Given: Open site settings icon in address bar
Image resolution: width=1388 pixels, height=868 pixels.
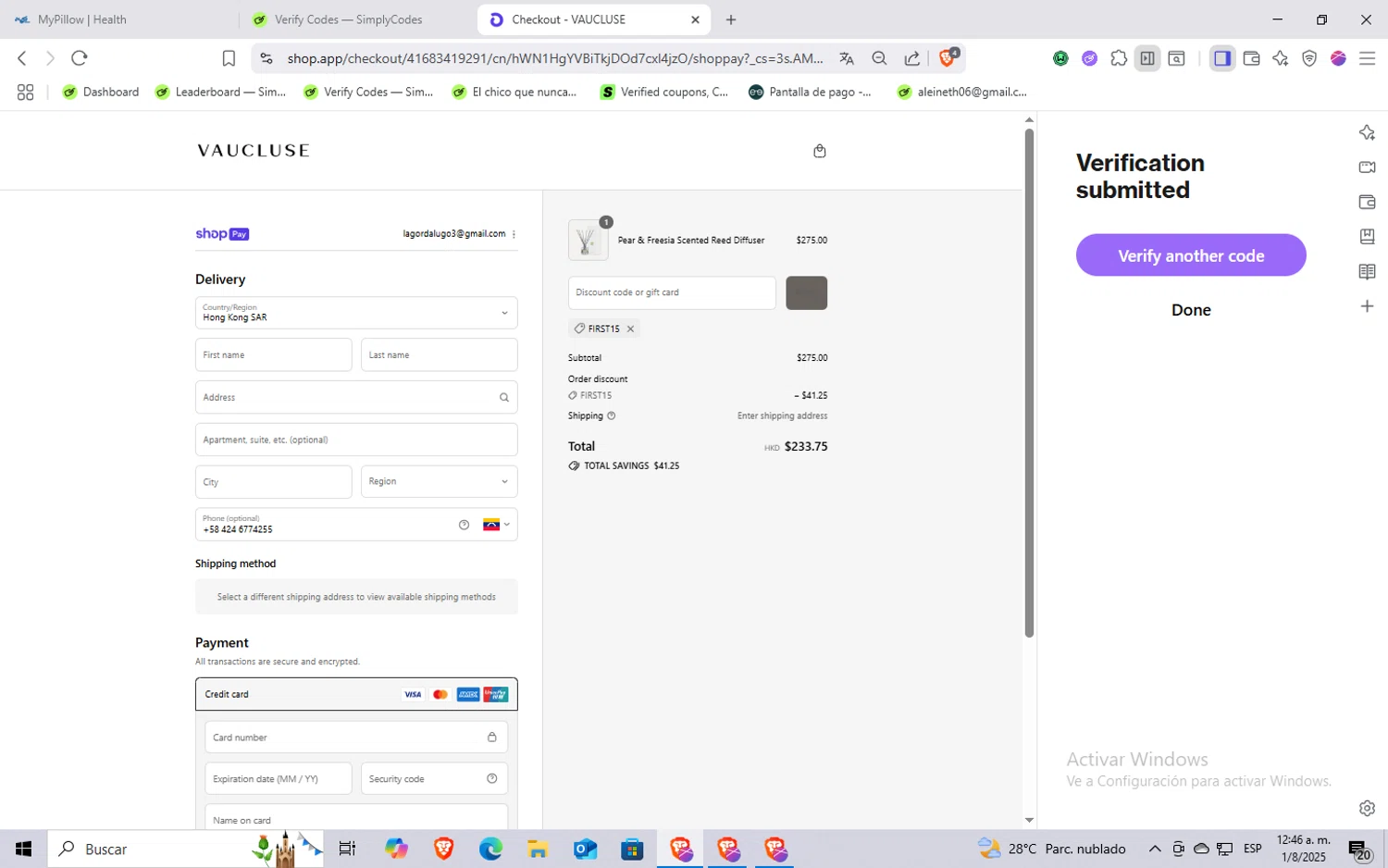Looking at the screenshot, I should (x=266, y=58).
